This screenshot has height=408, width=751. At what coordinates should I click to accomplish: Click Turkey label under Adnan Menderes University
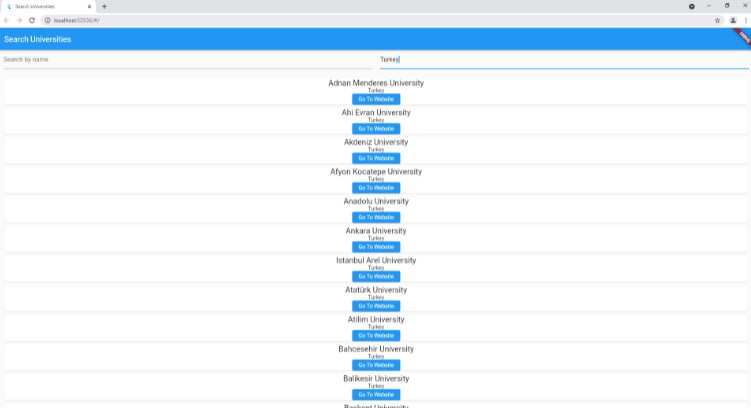[x=376, y=90]
